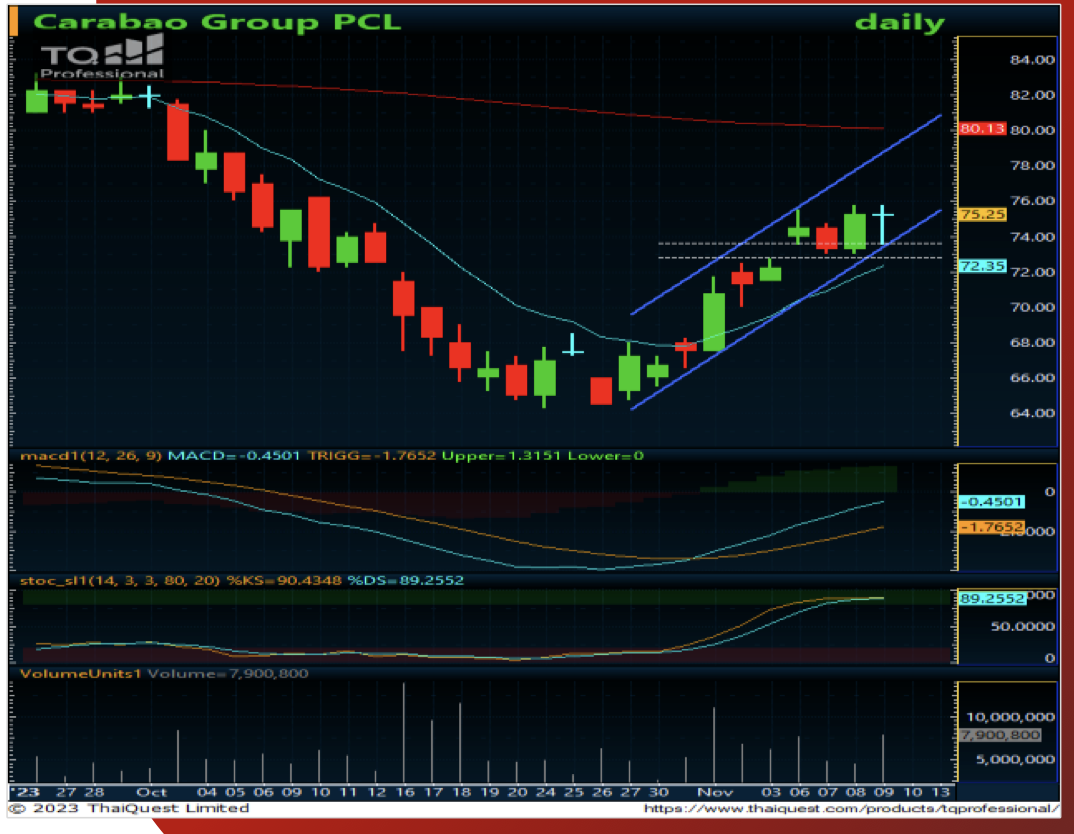The width and height of the screenshot is (1074, 834).
Task: Click the orange -1.7652 trigger value tag
Action: (x=990, y=527)
